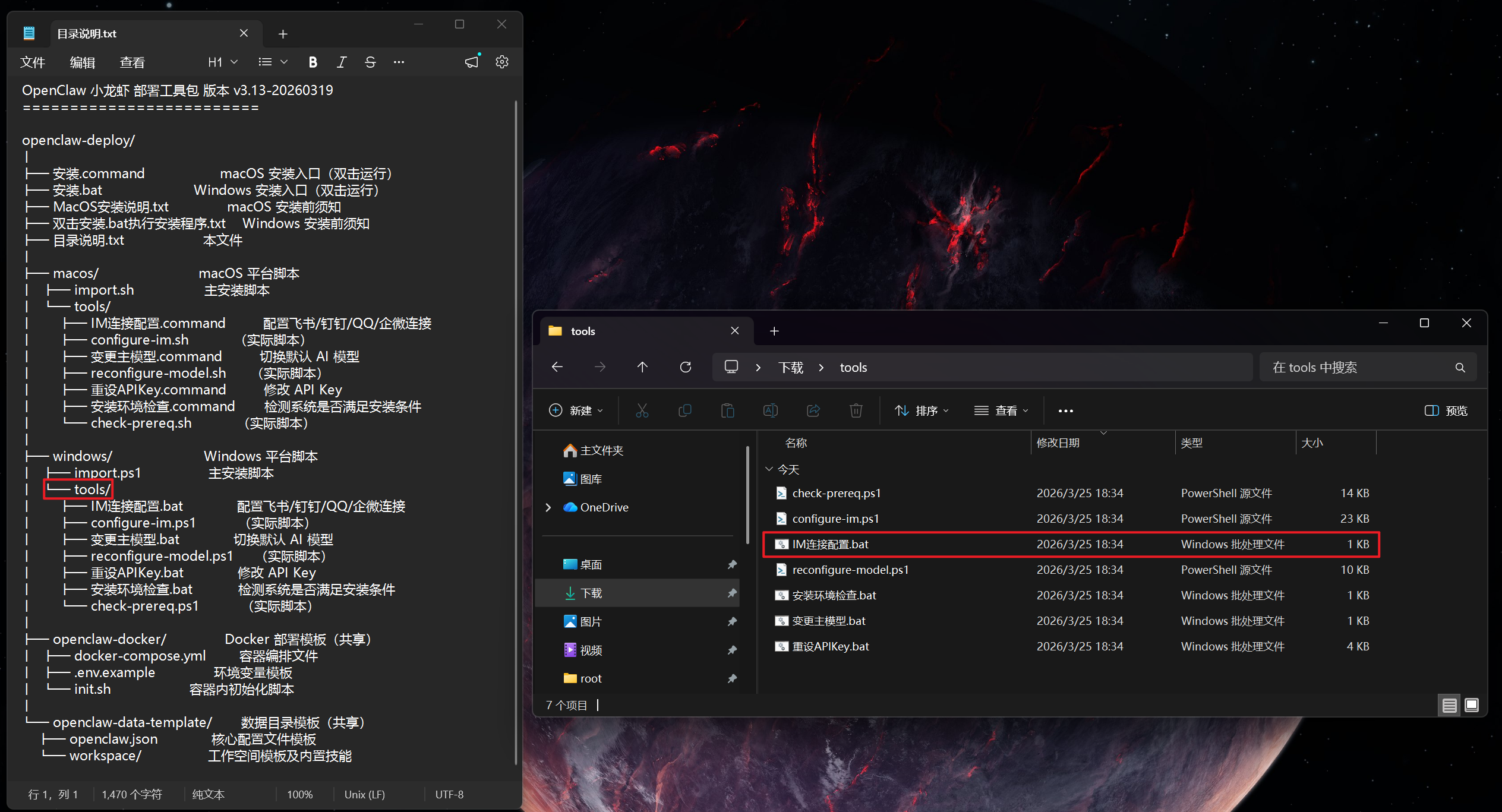Image resolution: width=1502 pixels, height=812 pixels.
Task: Go up one folder level
Action: click(642, 367)
